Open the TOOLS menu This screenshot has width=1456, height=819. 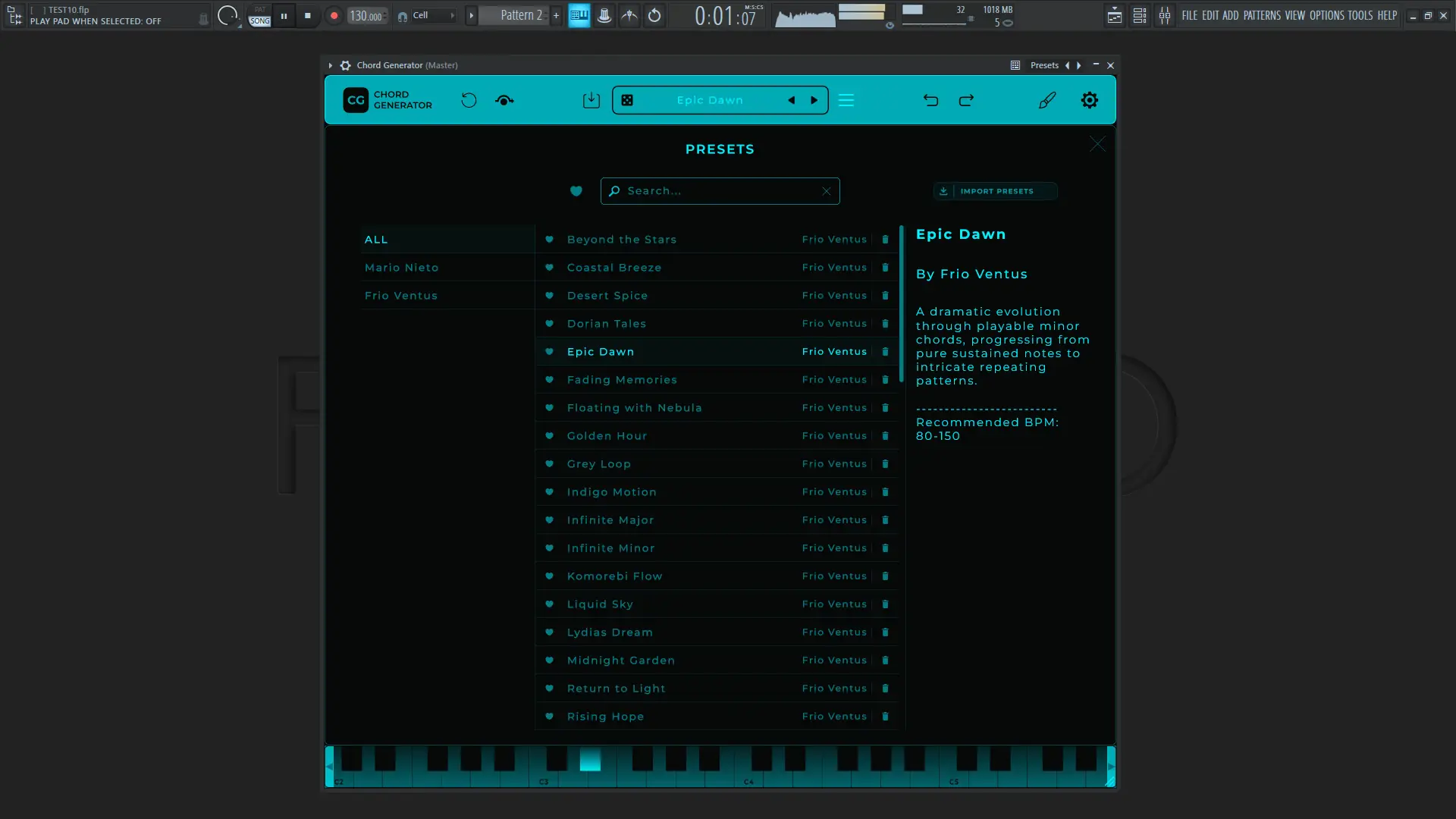[x=1360, y=15]
